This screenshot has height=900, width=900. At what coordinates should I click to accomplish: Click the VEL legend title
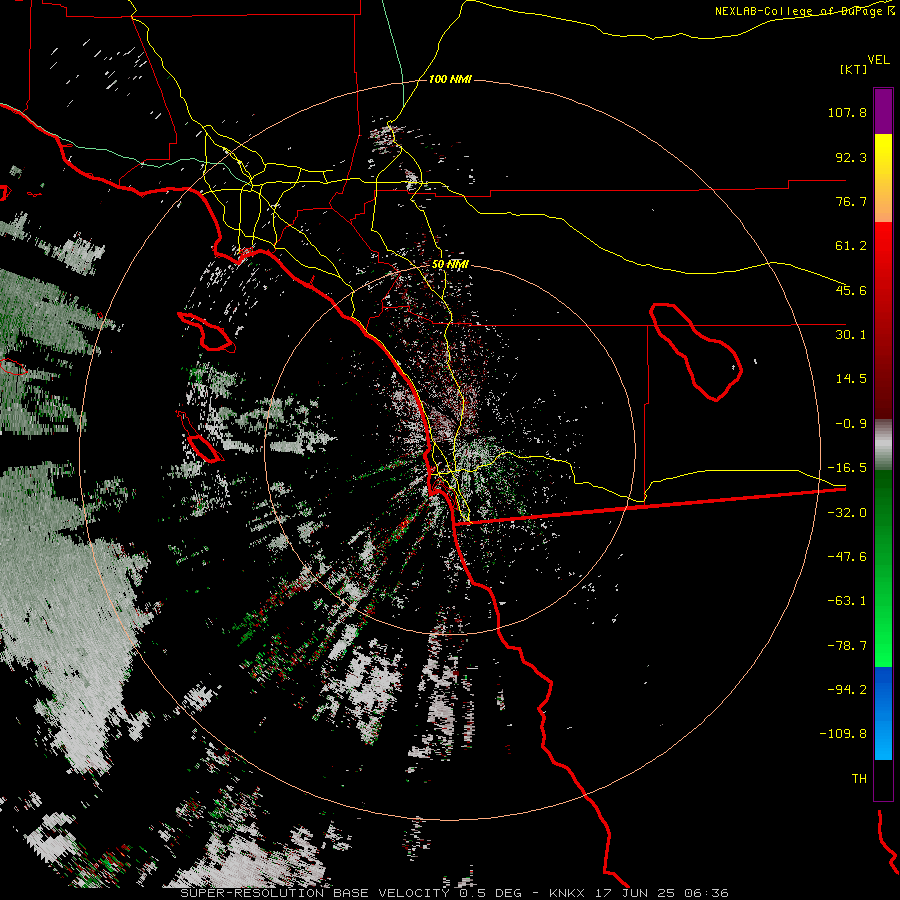(878, 60)
